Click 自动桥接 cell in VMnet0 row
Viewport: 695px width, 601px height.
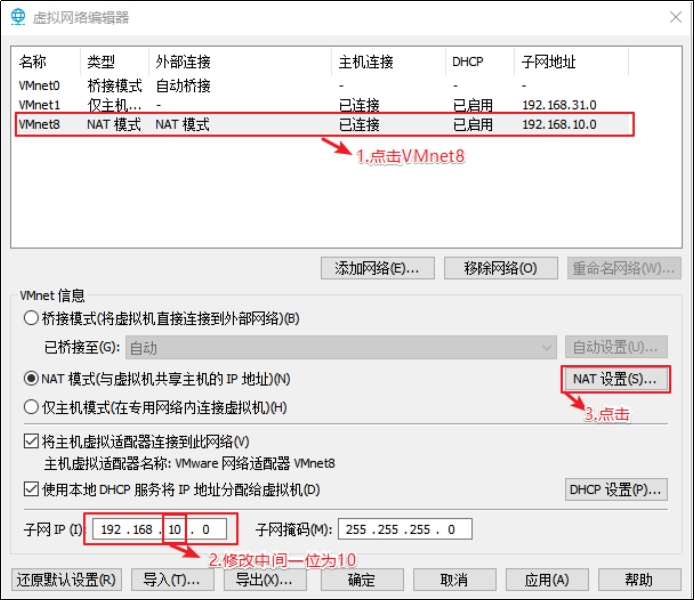pos(183,86)
